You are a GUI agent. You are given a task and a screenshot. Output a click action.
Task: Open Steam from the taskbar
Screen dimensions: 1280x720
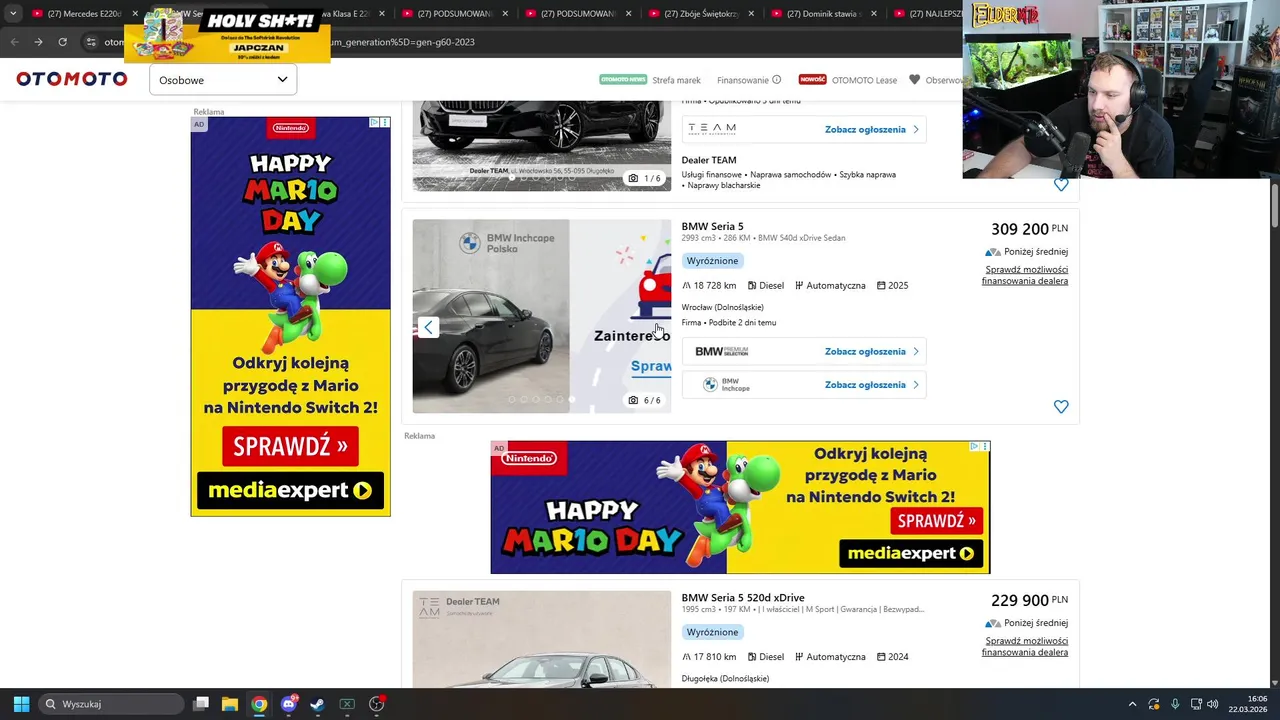317,704
